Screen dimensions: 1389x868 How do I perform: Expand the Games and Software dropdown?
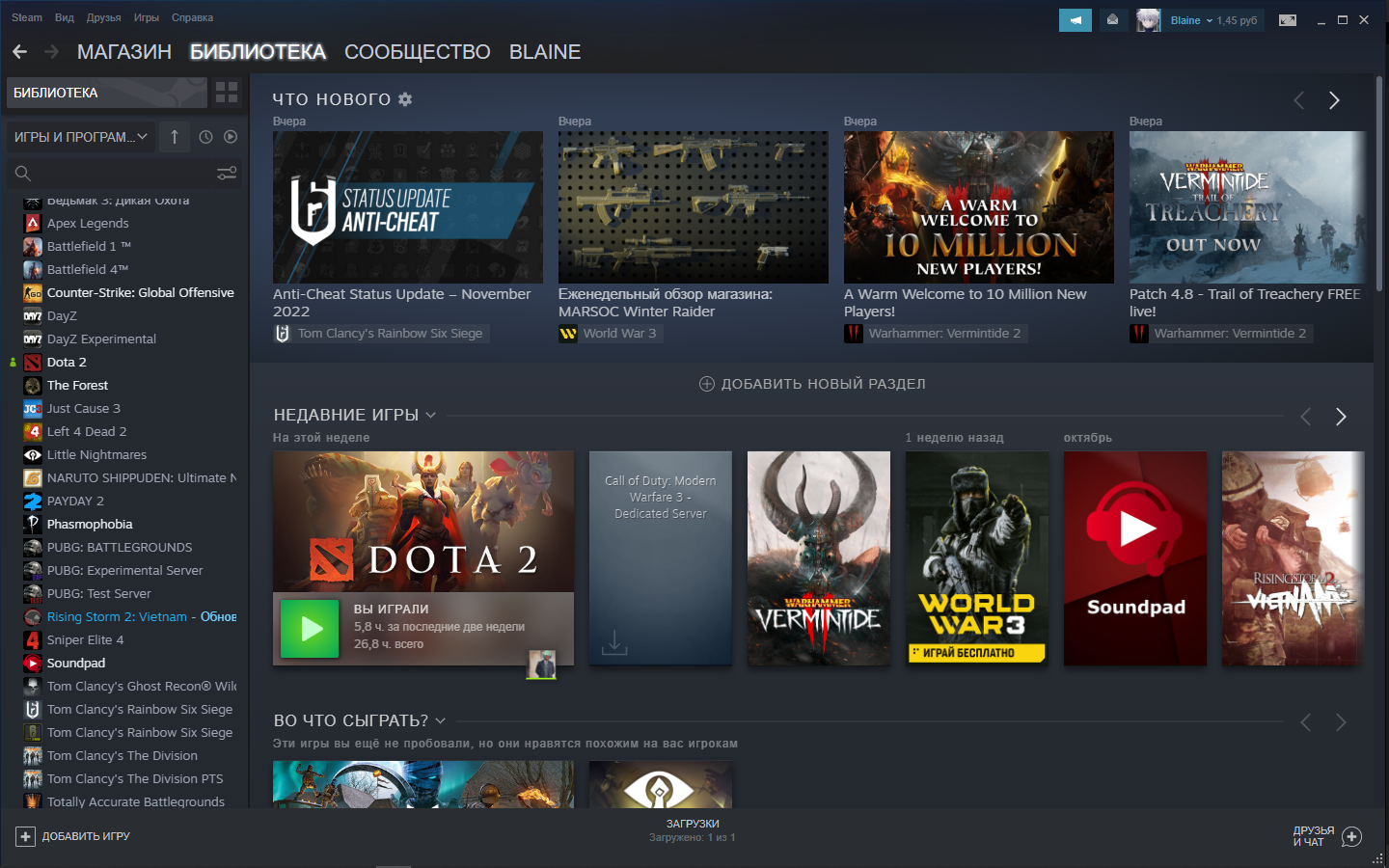click(x=81, y=137)
